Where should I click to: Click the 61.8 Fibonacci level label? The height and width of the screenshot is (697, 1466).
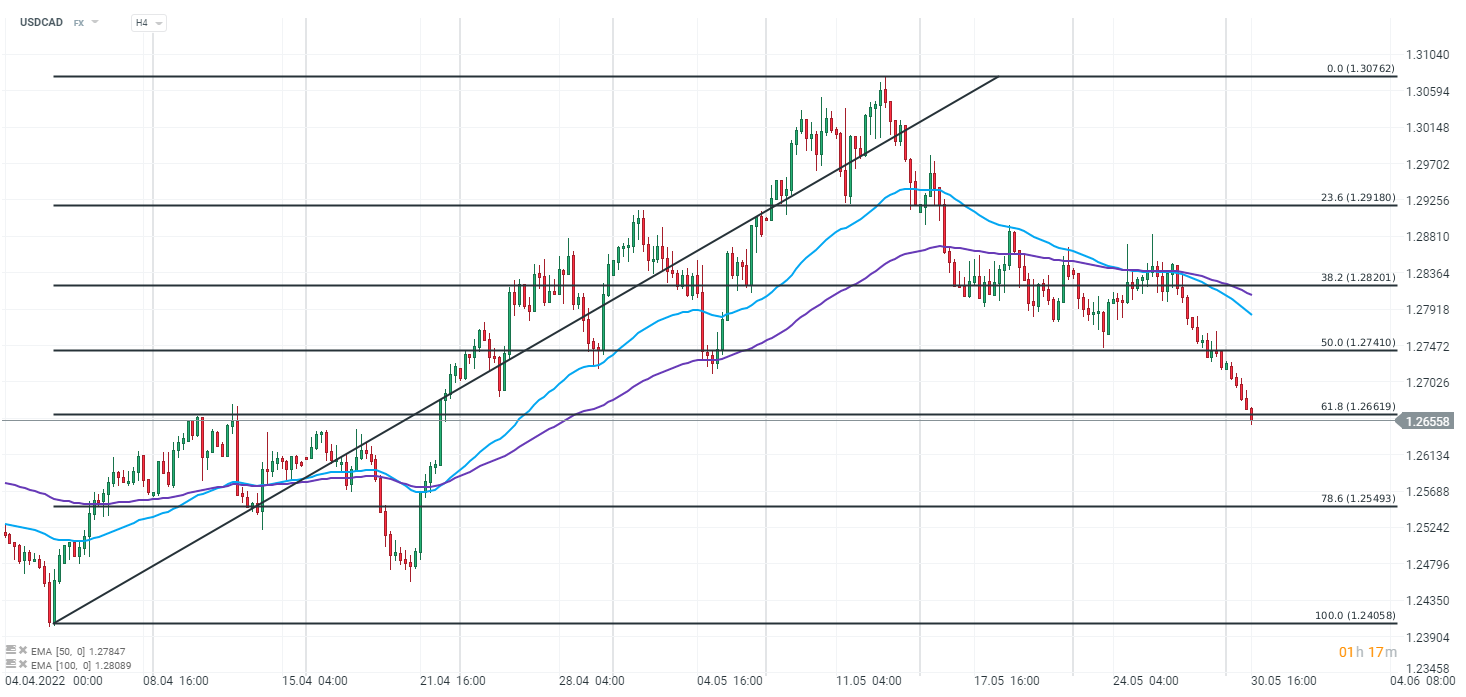pos(1358,407)
